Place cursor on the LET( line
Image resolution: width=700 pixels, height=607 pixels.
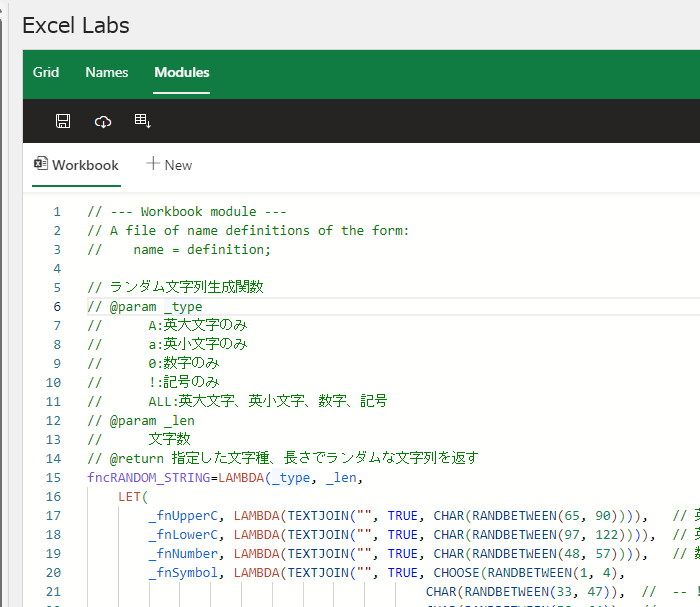pos(133,497)
